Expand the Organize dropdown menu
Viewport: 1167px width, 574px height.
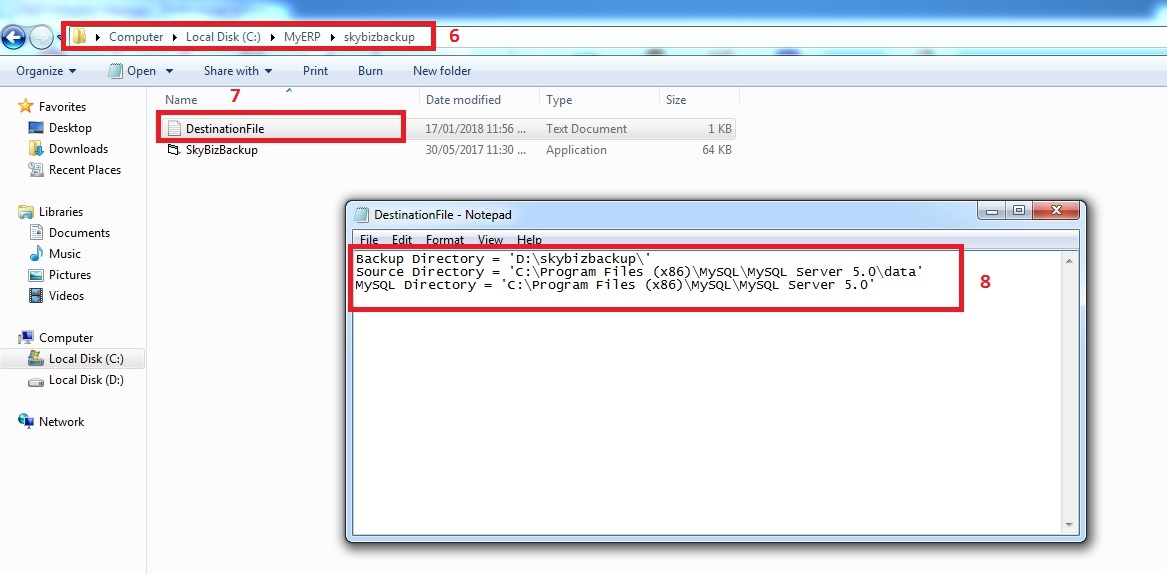(x=46, y=71)
